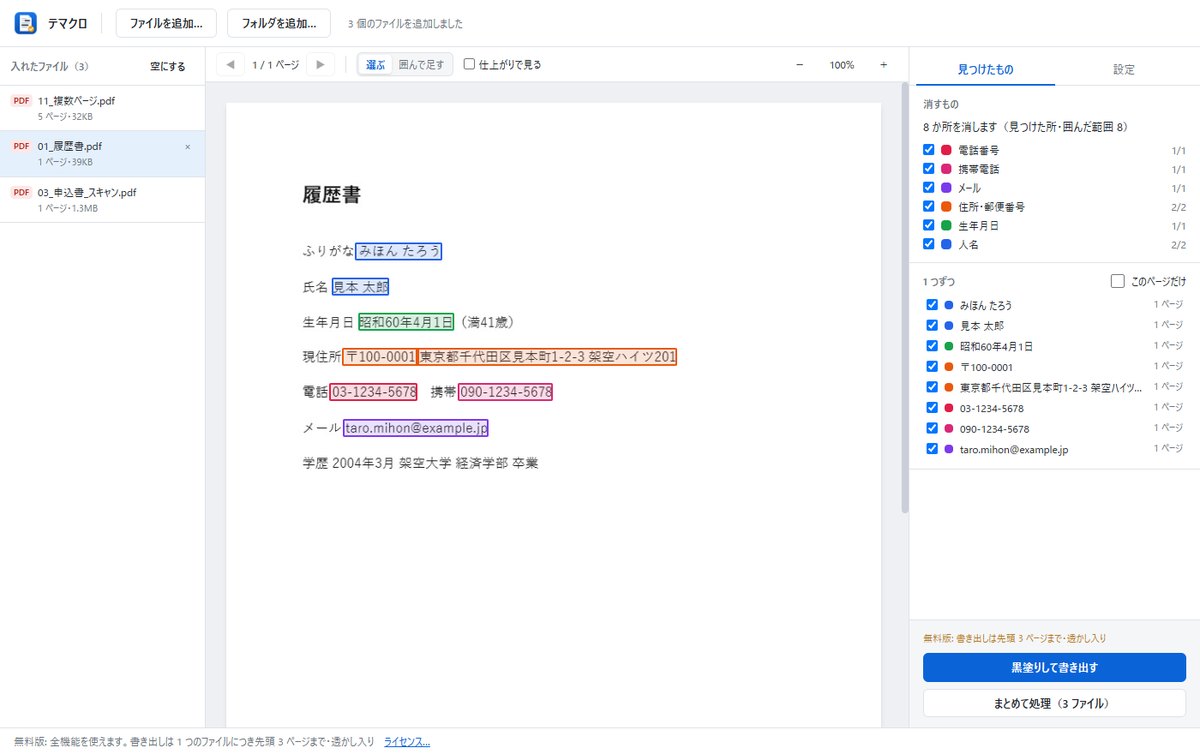Remove 01_履歴書.pdf with its × icon
Image resolution: width=1200 pixels, height=754 pixels.
click(188, 147)
